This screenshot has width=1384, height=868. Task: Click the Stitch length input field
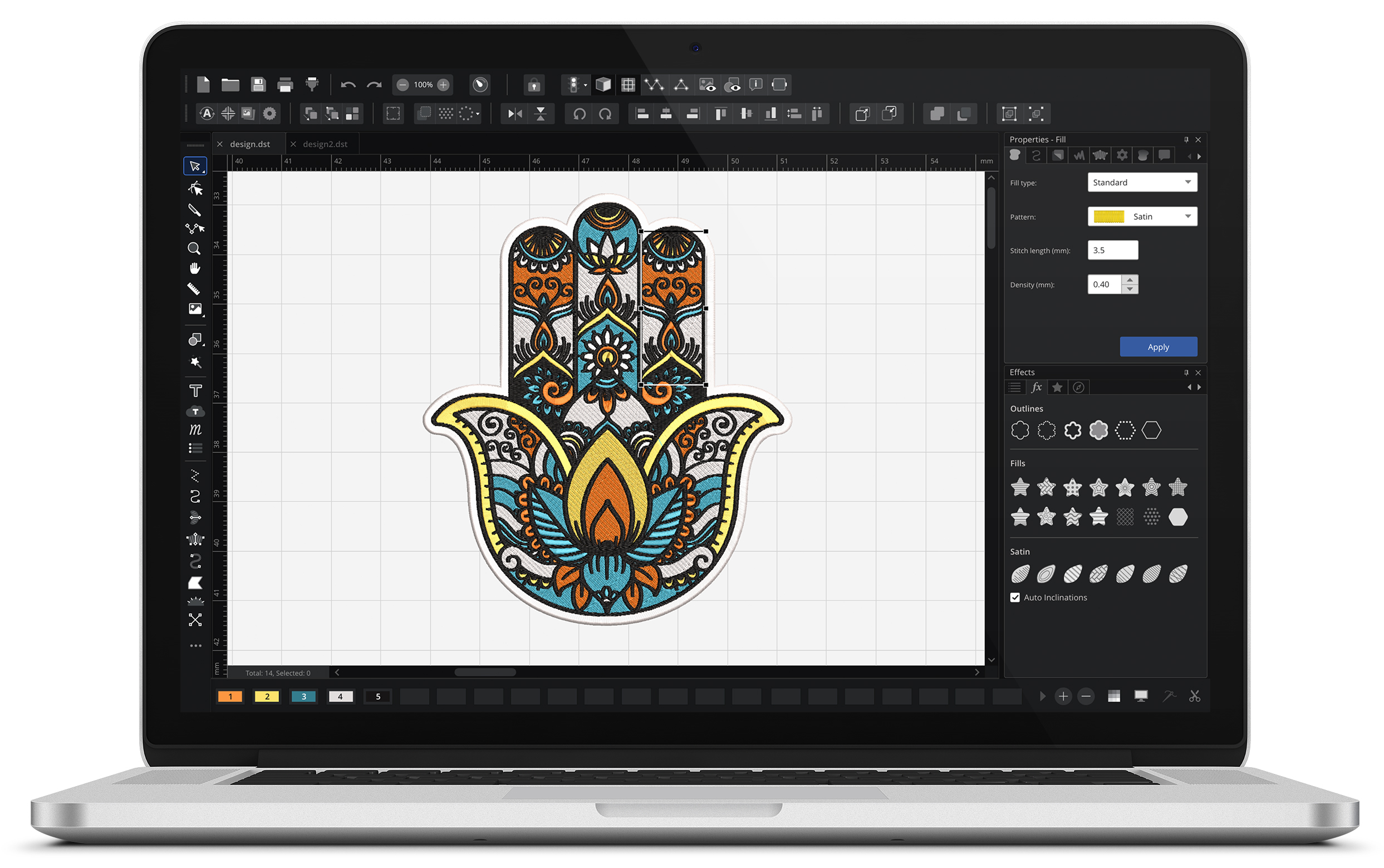point(1112,251)
